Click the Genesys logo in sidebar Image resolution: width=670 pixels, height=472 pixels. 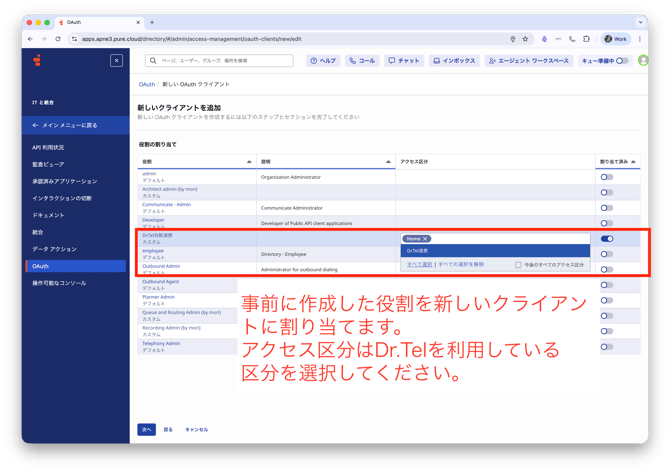pyautogui.click(x=37, y=61)
